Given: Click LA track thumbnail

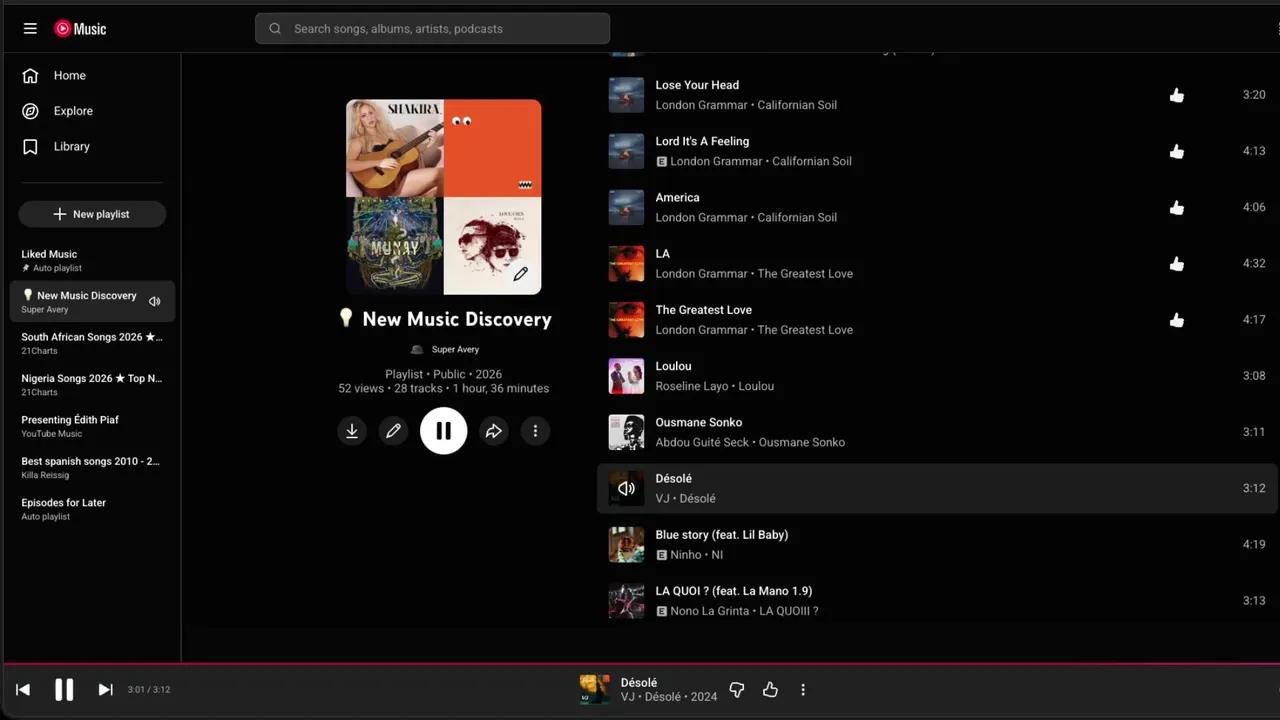Looking at the screenshot, I should point(626,264).
